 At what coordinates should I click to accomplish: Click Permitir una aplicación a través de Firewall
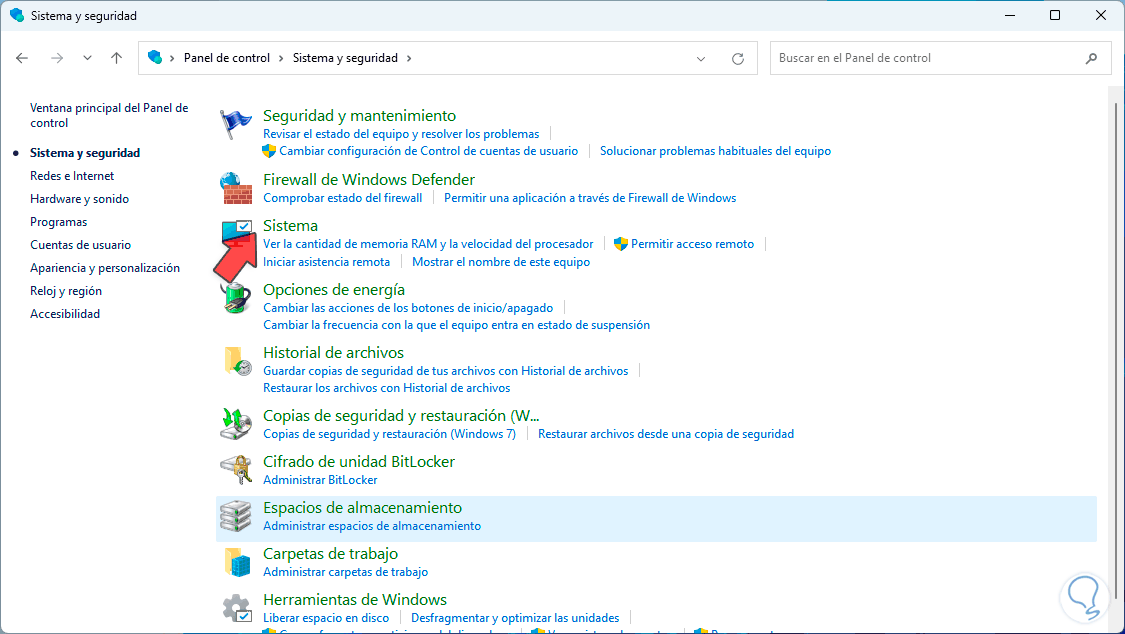coord(590,198)
